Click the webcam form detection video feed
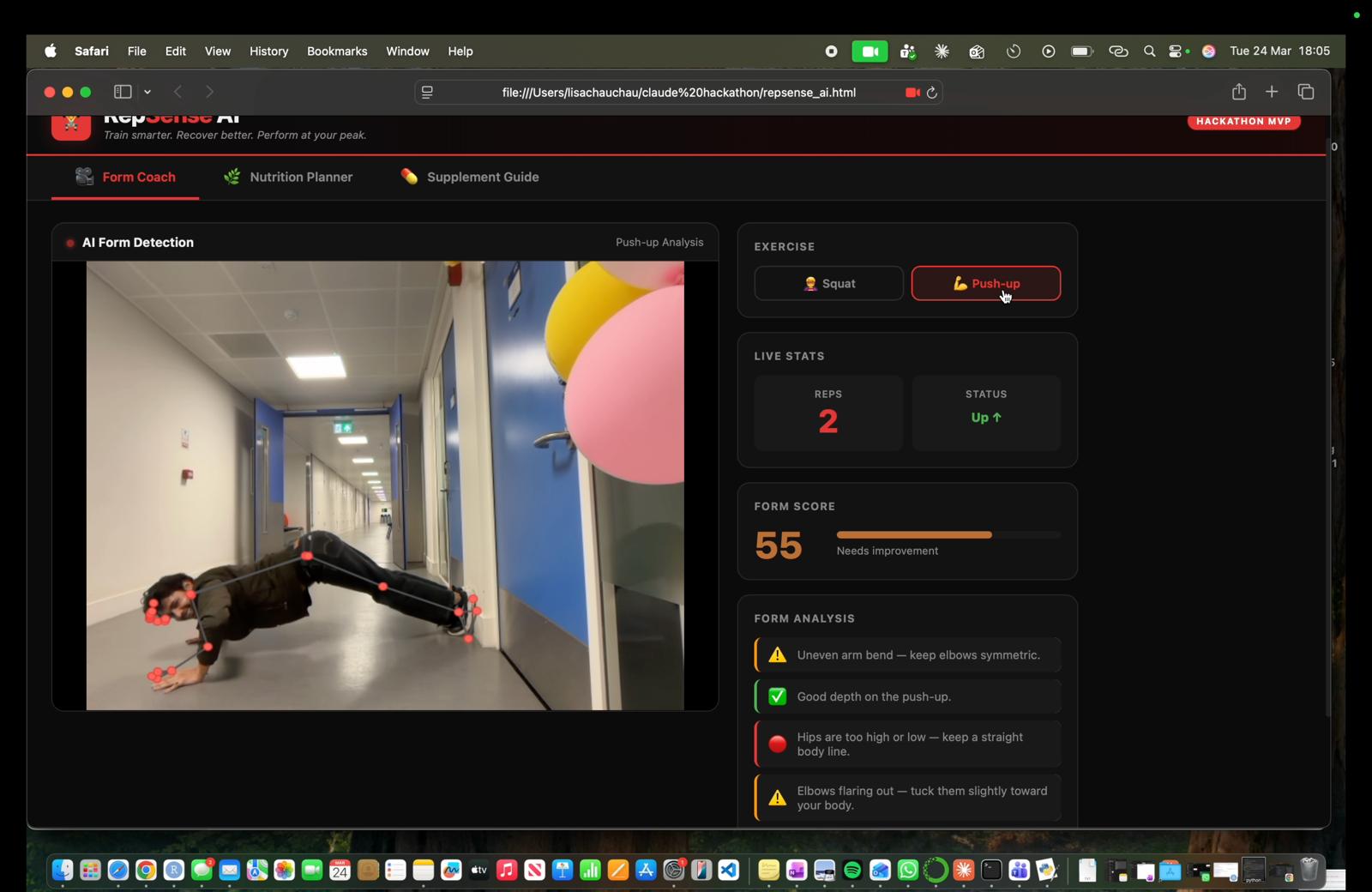Screen dimensions: 1372x892 click(385, 485)
